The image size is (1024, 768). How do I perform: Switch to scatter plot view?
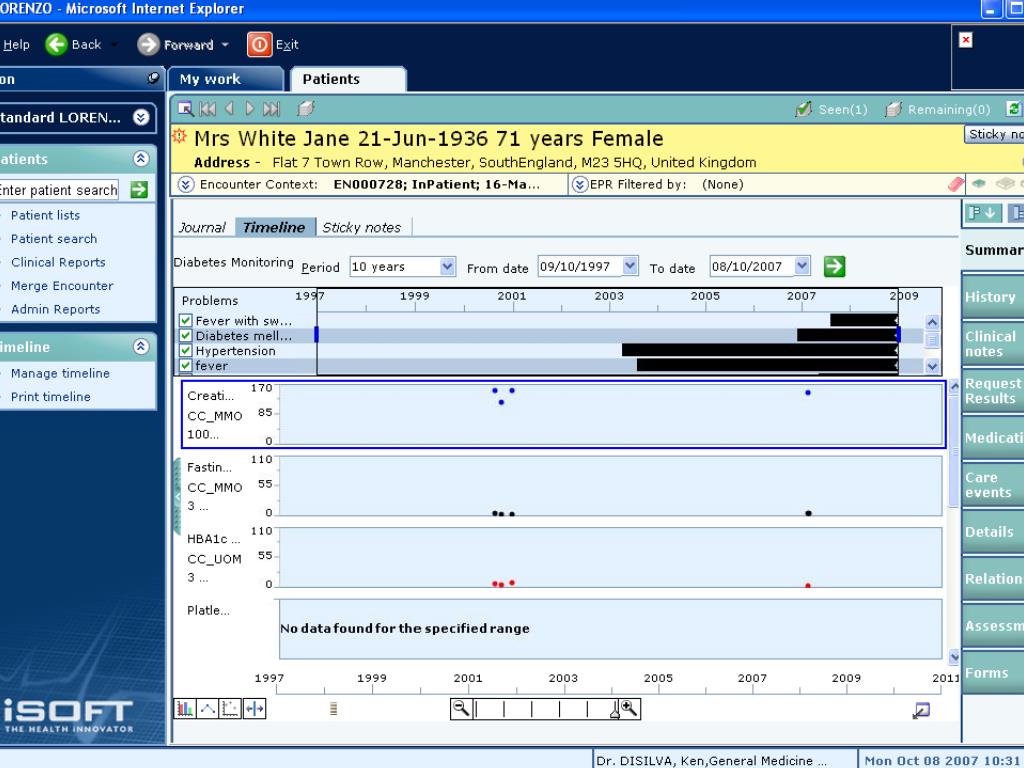coord(230,709)
